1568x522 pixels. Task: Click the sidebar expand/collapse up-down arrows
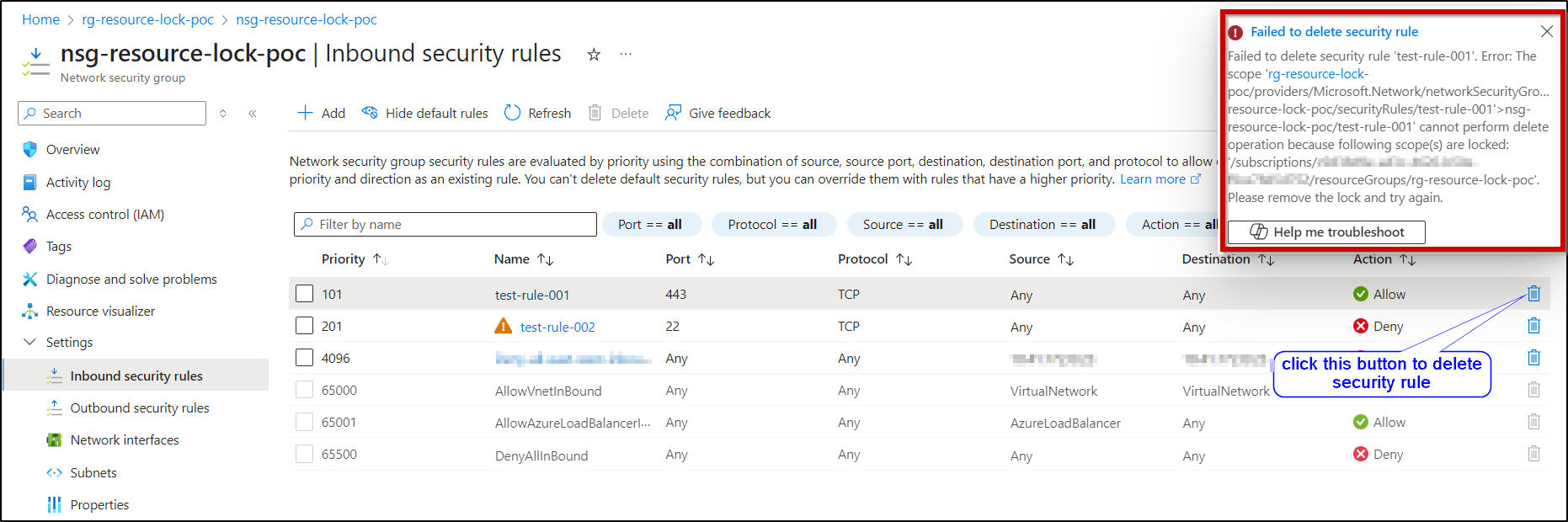point(223,114)
